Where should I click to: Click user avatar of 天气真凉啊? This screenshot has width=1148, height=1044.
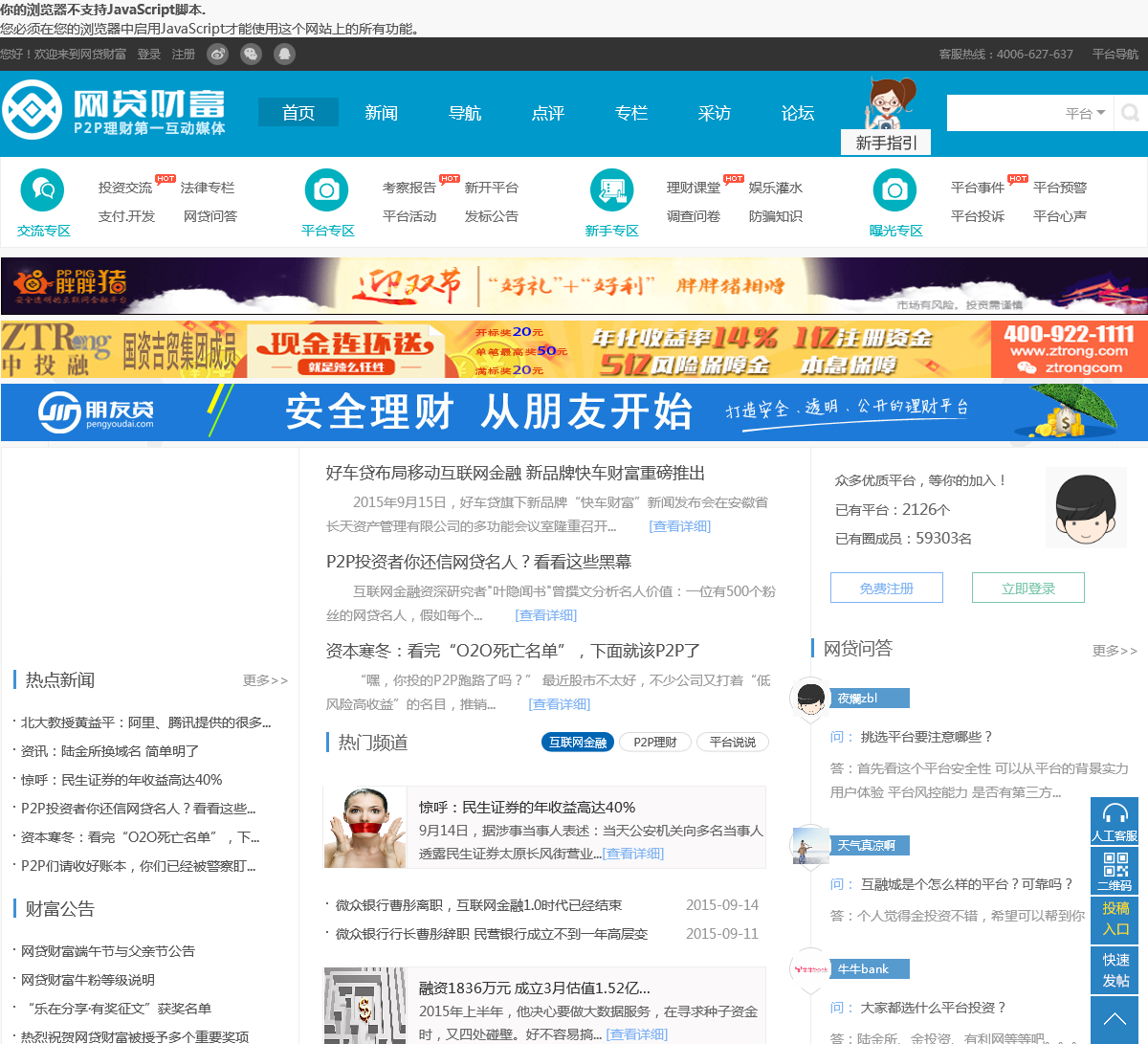[809, 845]
